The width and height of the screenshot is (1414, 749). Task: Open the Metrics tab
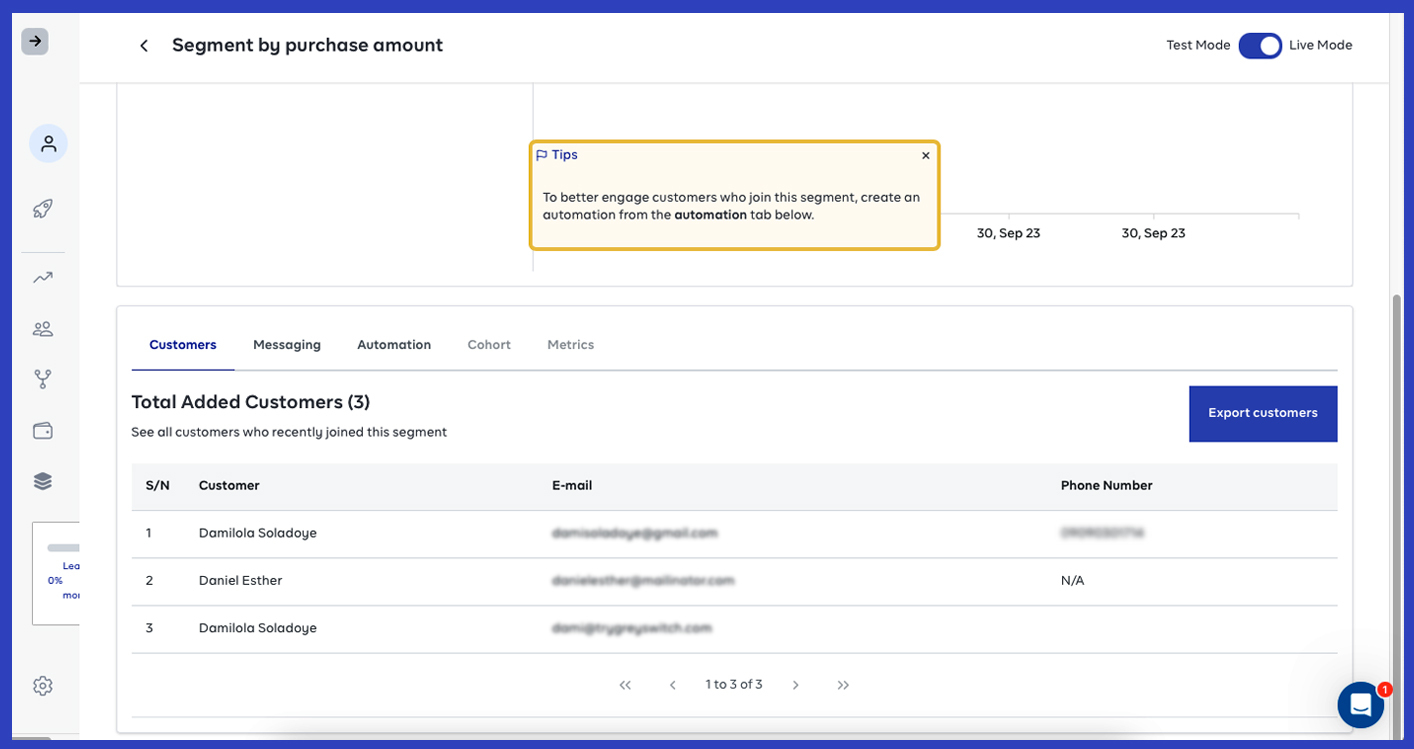coord(570,345)
